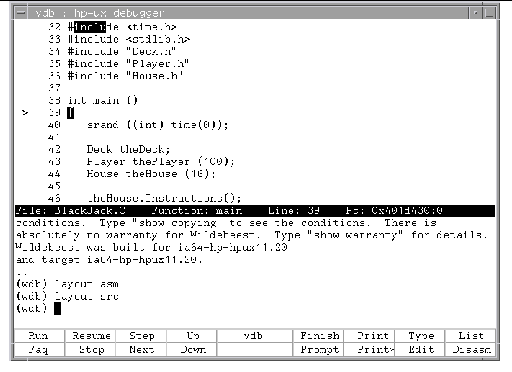Click source line 'Player thePlayer (100);'

coord(160,161)
